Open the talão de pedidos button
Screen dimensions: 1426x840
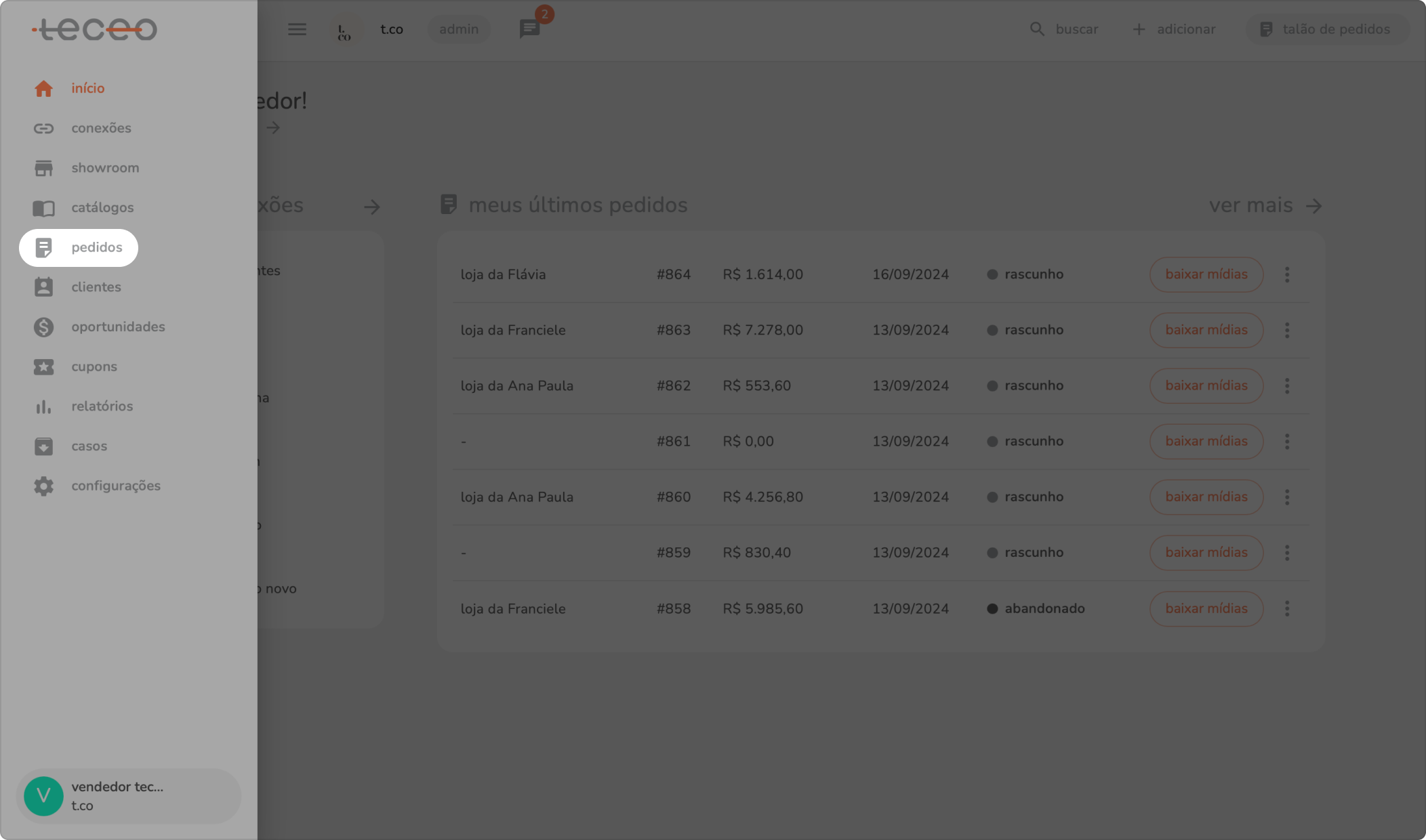pos(1326,29)
